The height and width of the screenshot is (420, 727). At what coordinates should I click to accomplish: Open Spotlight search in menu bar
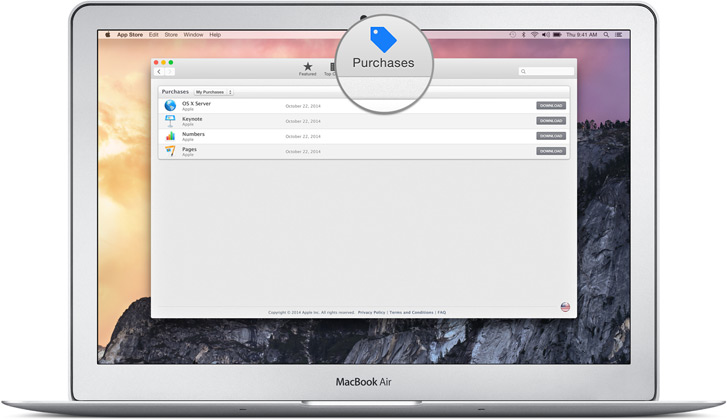coord(608,34)
